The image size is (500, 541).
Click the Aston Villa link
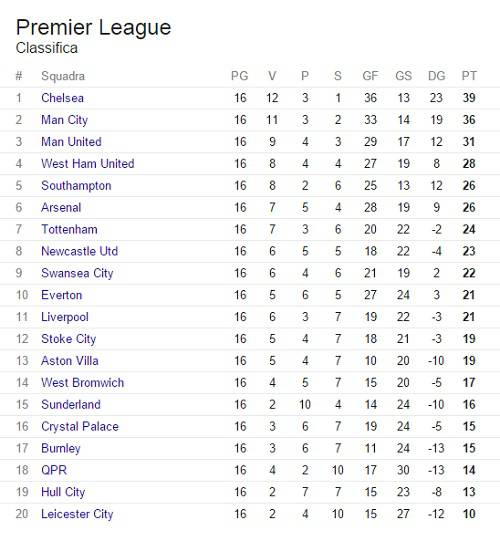pyautogui.click(x=70, y=361)
